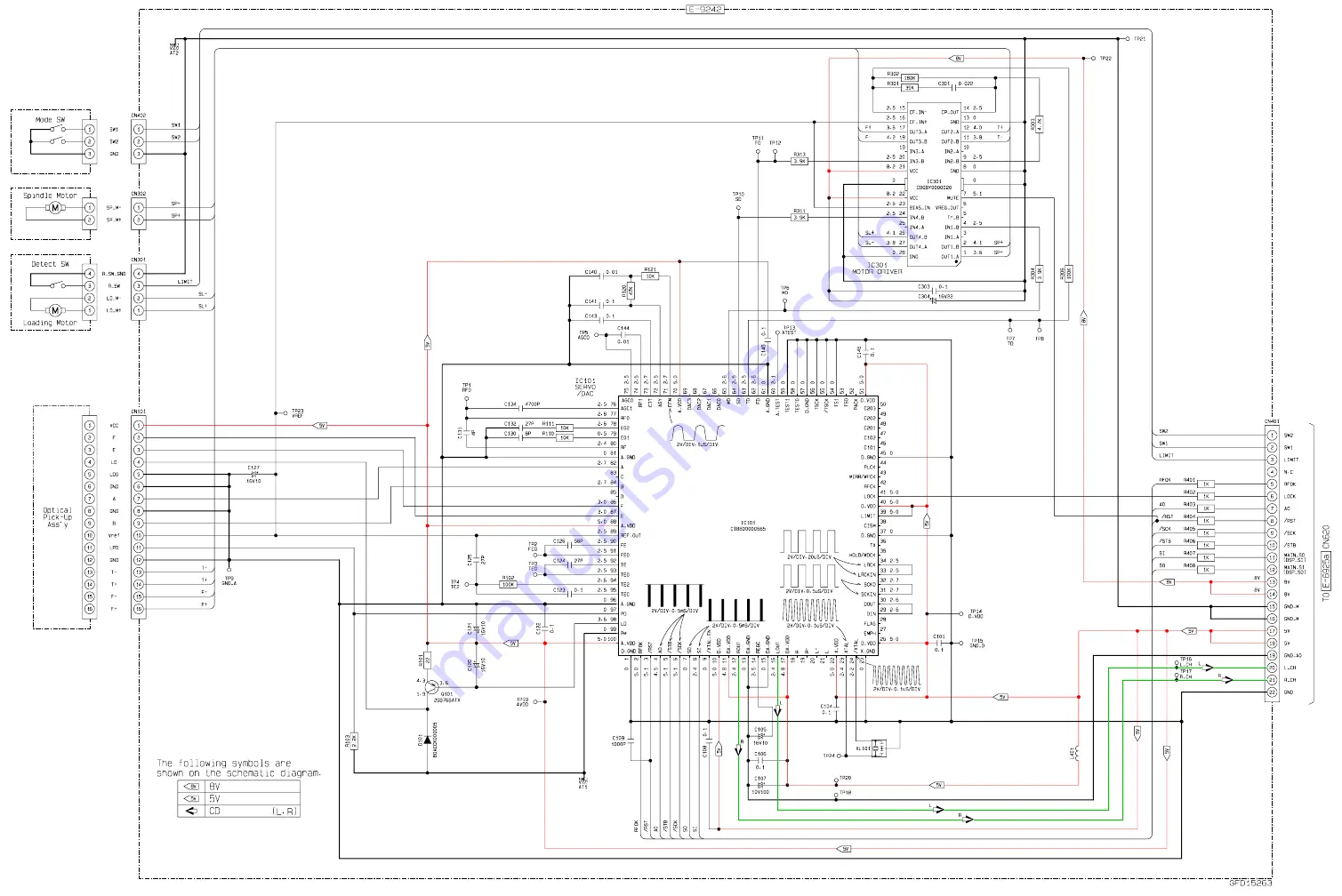This screenshot has width=1342, height=896.
Task: Click the R_SW_GND label on Detect SW
Action: click(114, 274)
